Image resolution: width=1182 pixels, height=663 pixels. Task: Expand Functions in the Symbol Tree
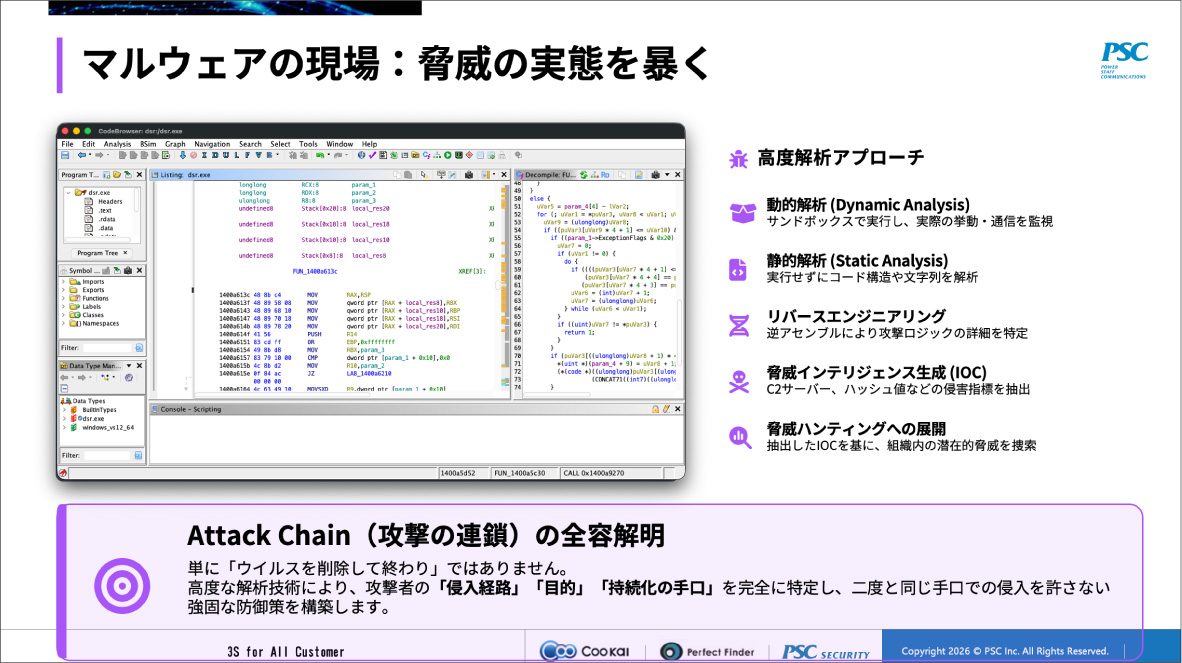[x=62, y=298]
